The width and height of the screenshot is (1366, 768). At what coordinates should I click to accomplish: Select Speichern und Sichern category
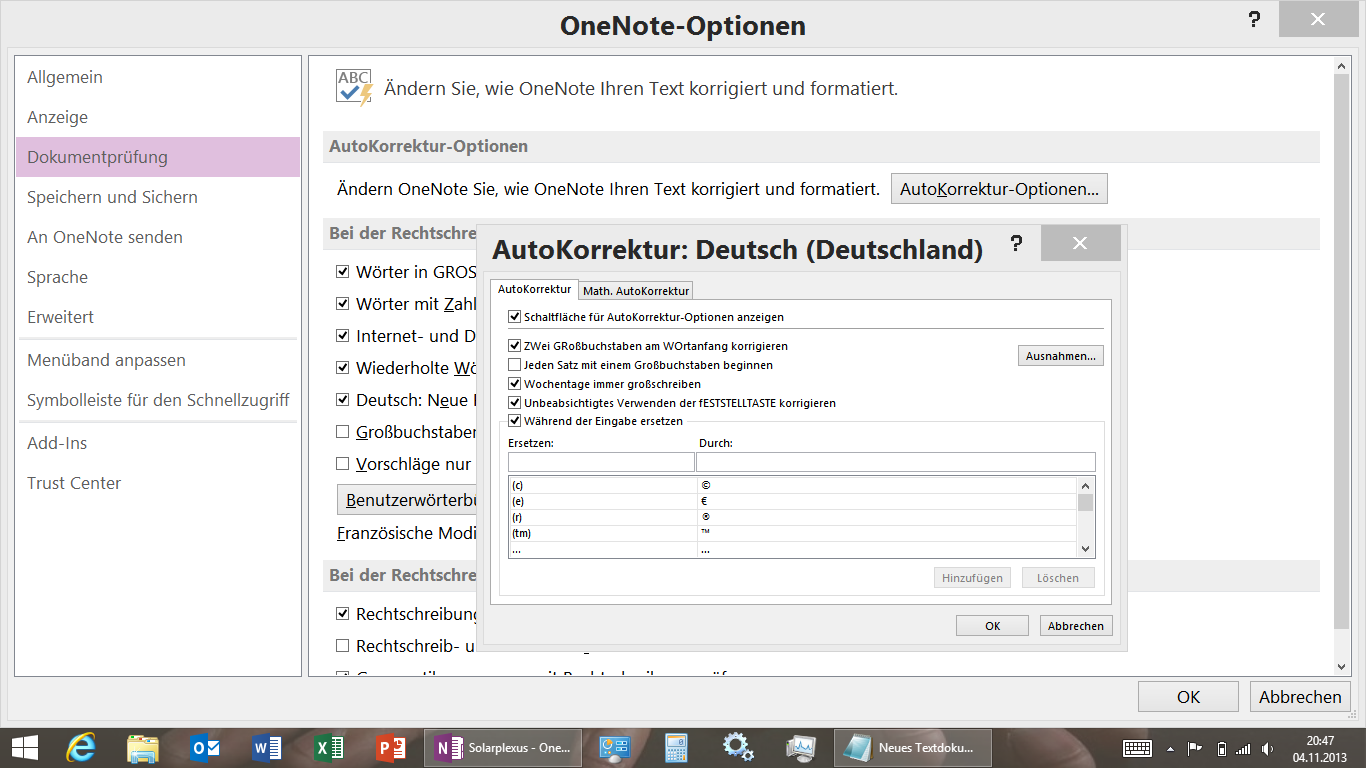(x=158, y=197)
